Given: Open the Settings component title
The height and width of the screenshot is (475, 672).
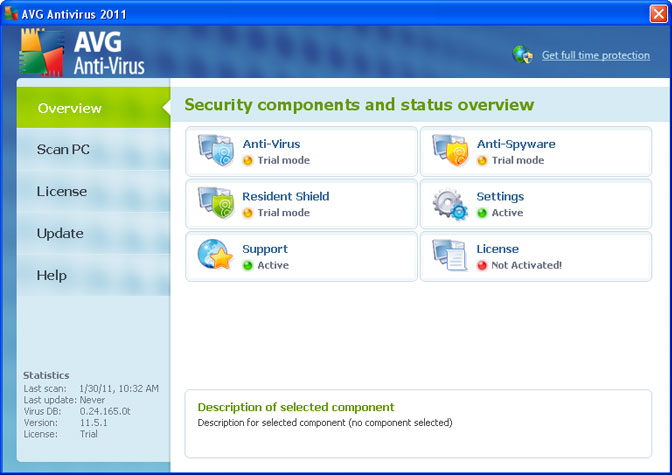Looking at the screenshot, I should tap(500, 197).
